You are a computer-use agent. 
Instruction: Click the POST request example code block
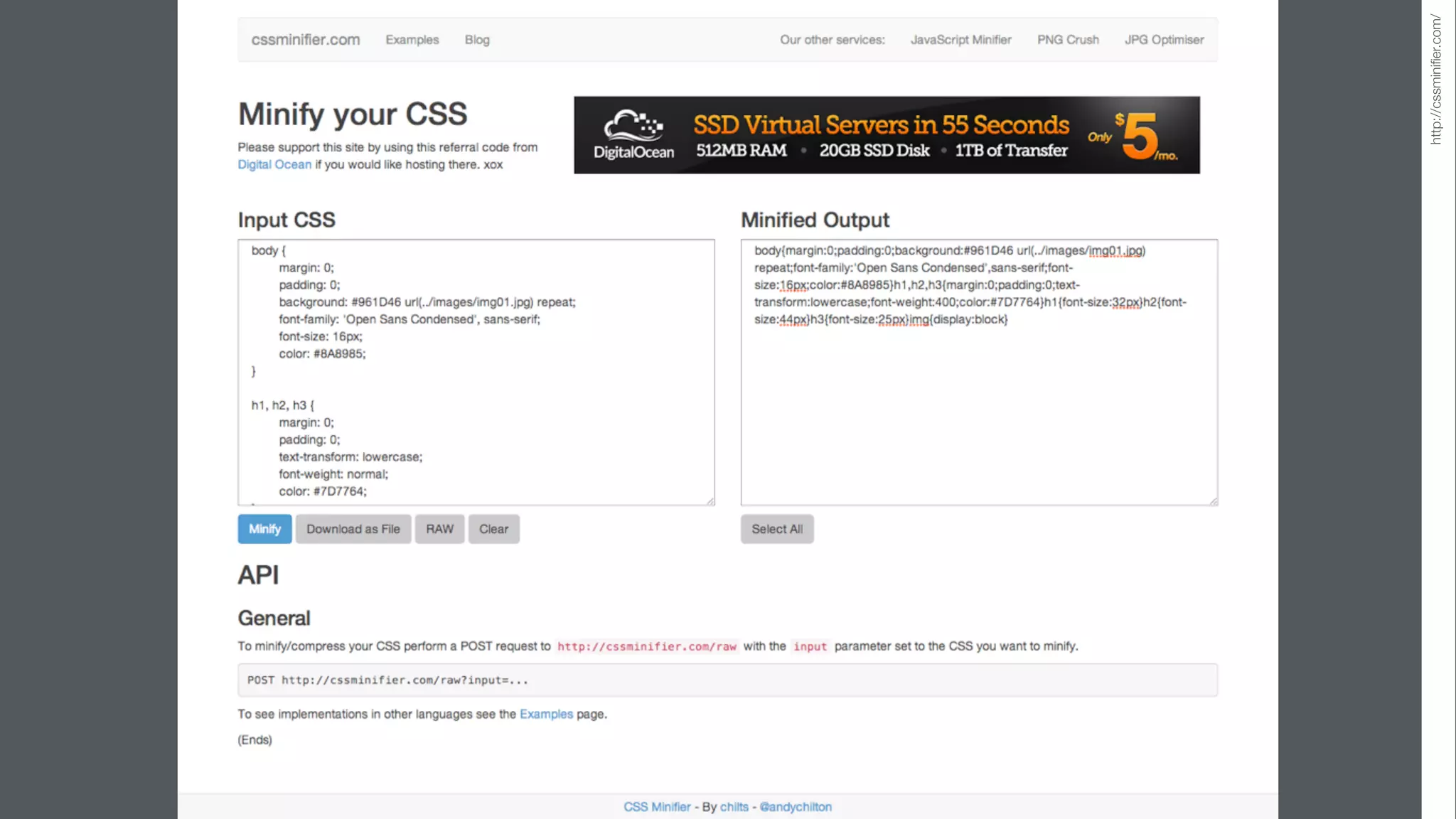click(727, 680)
